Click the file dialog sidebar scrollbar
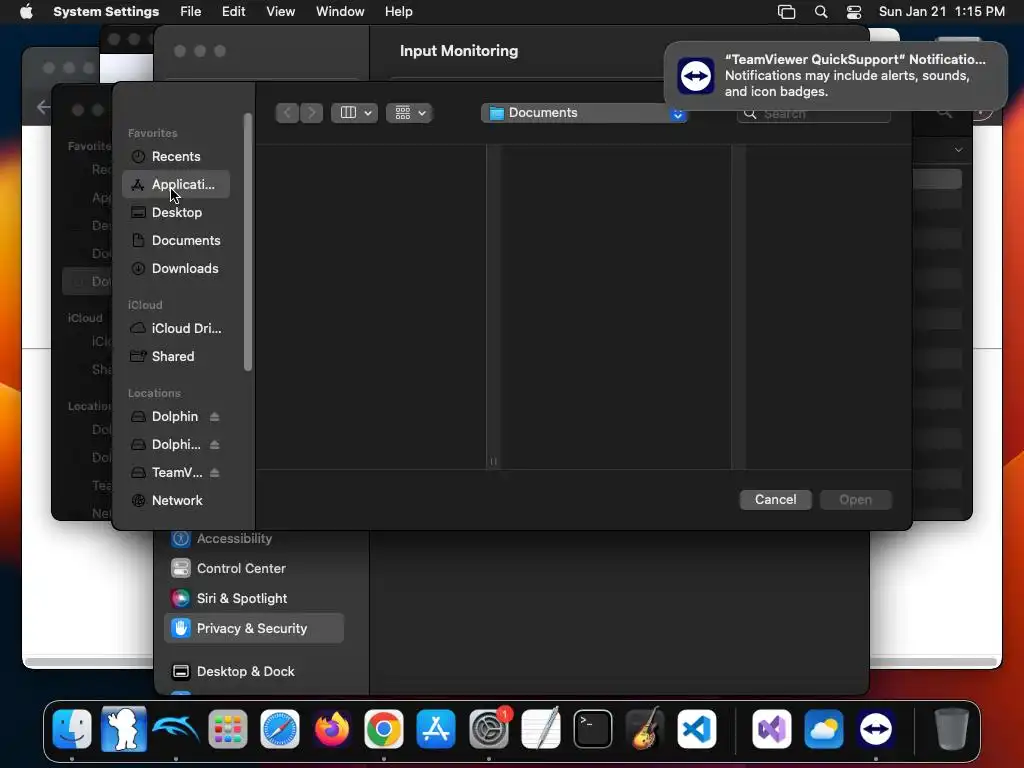The image size is (1024, 768). (248, 242)
